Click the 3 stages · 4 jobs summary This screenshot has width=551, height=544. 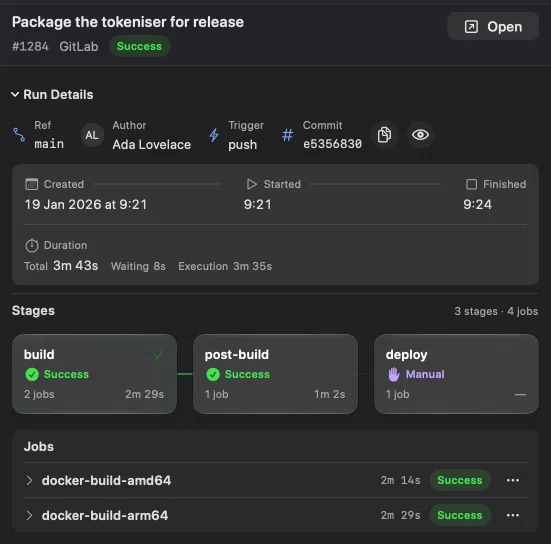496,311
